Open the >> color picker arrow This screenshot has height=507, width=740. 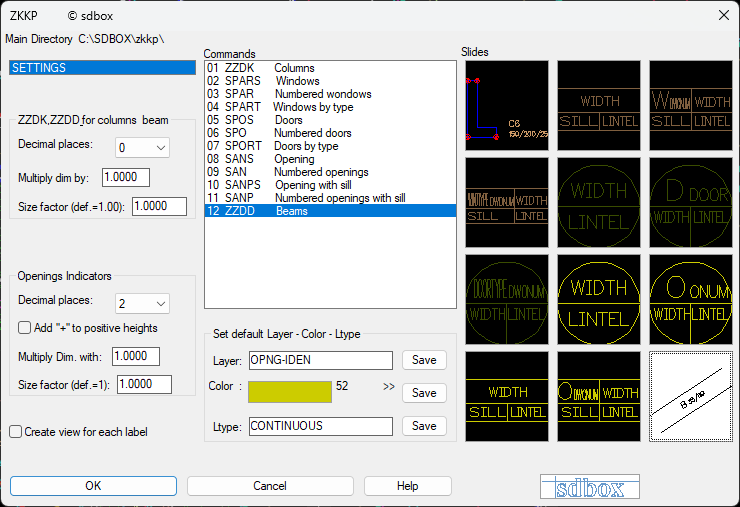(x=388, y=387)
